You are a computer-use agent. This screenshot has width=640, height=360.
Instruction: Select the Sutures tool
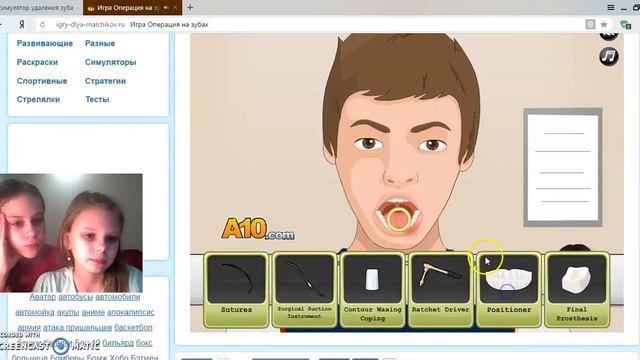pos(236,290)
